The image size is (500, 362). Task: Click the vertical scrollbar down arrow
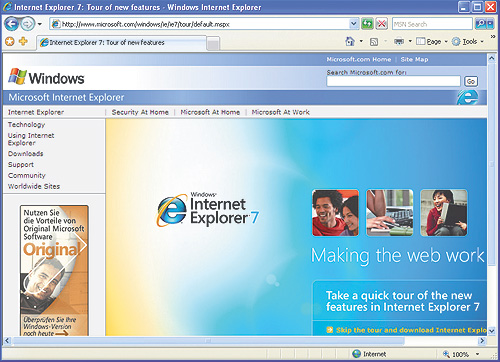[x=492, y=331]
